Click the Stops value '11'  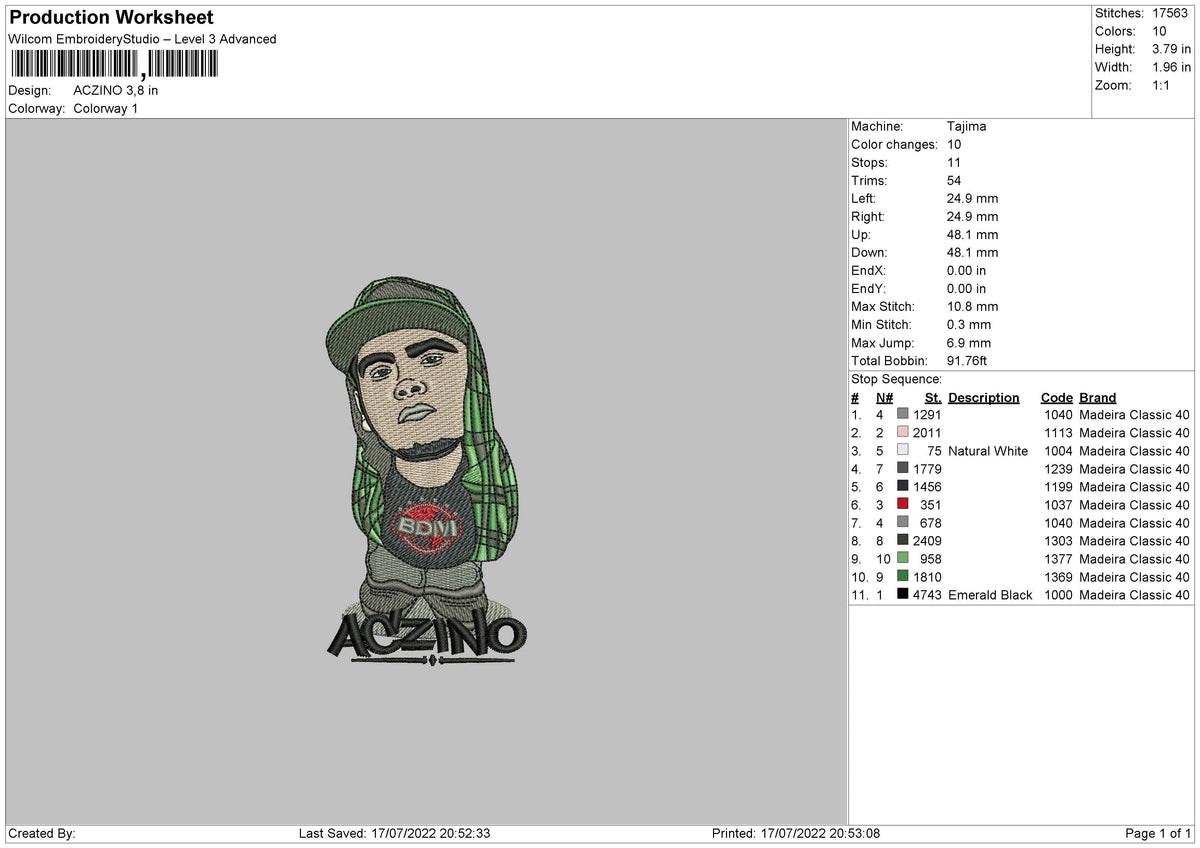[954, 162]
